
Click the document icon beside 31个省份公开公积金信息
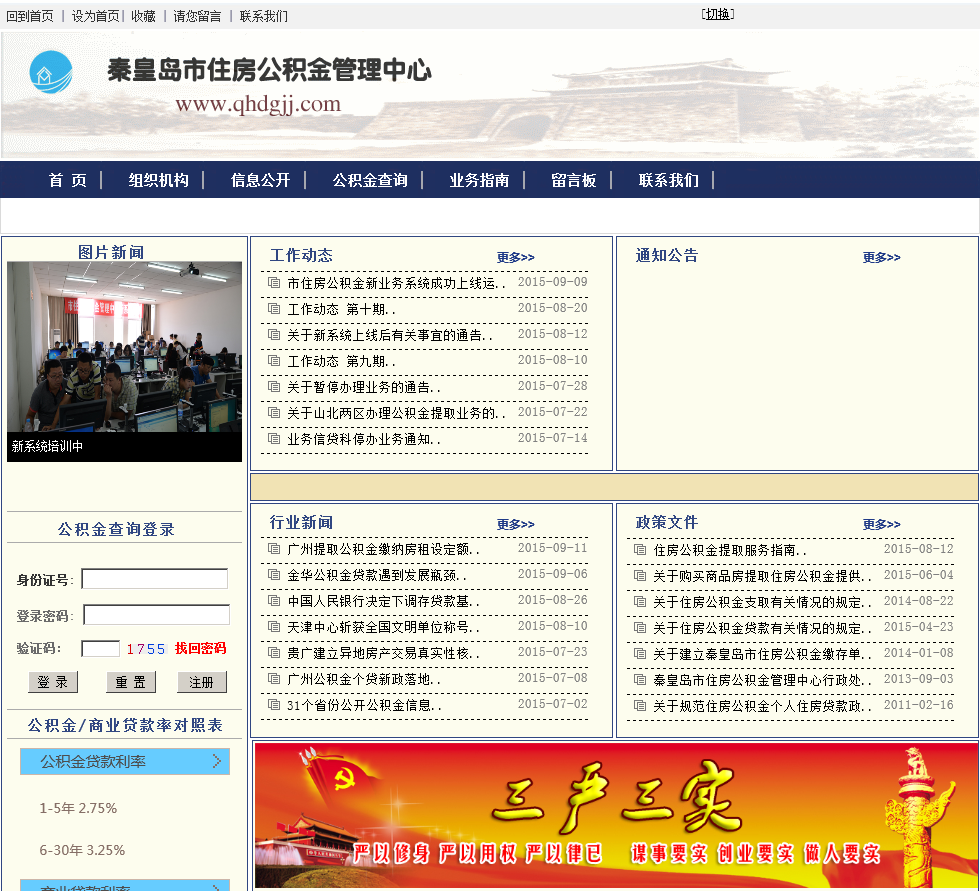point(274,705)
